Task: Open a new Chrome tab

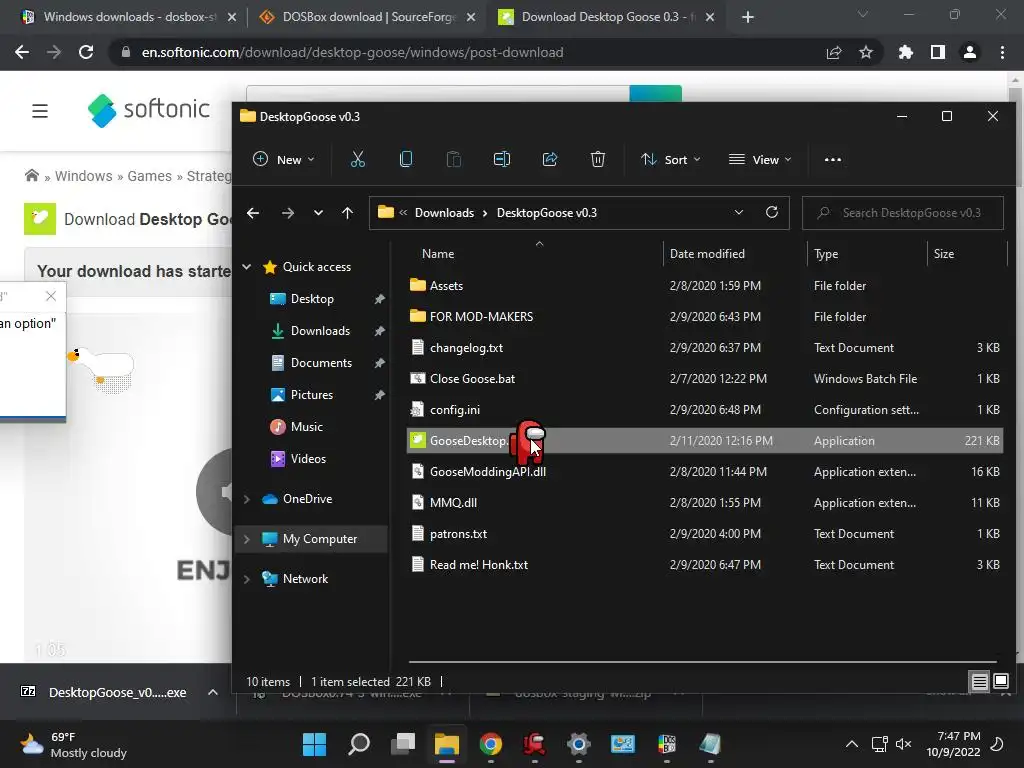Action: [x=748, y=17]
